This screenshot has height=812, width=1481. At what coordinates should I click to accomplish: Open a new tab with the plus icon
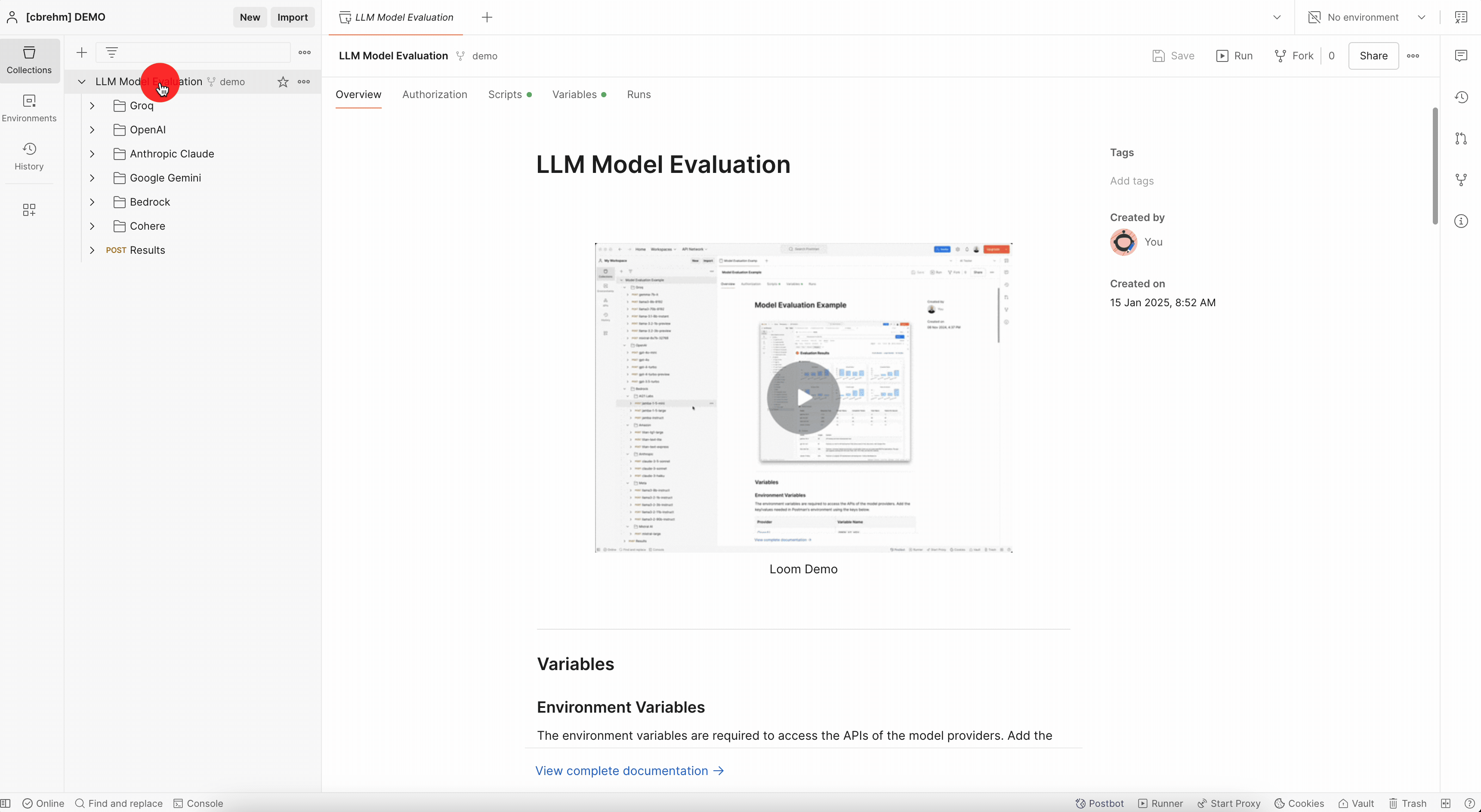487,17
